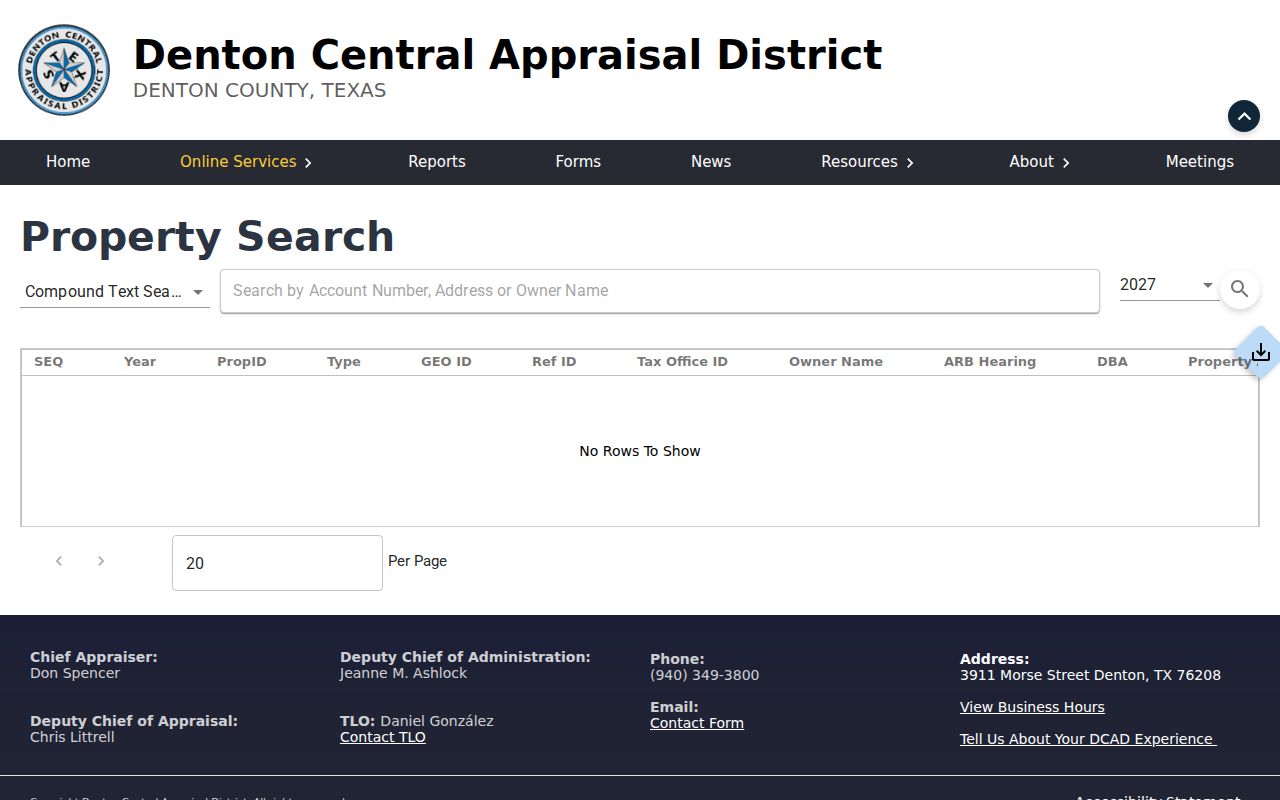Sort by the PropID column header
The image size is (1280, 800).
tap(242, 362)
